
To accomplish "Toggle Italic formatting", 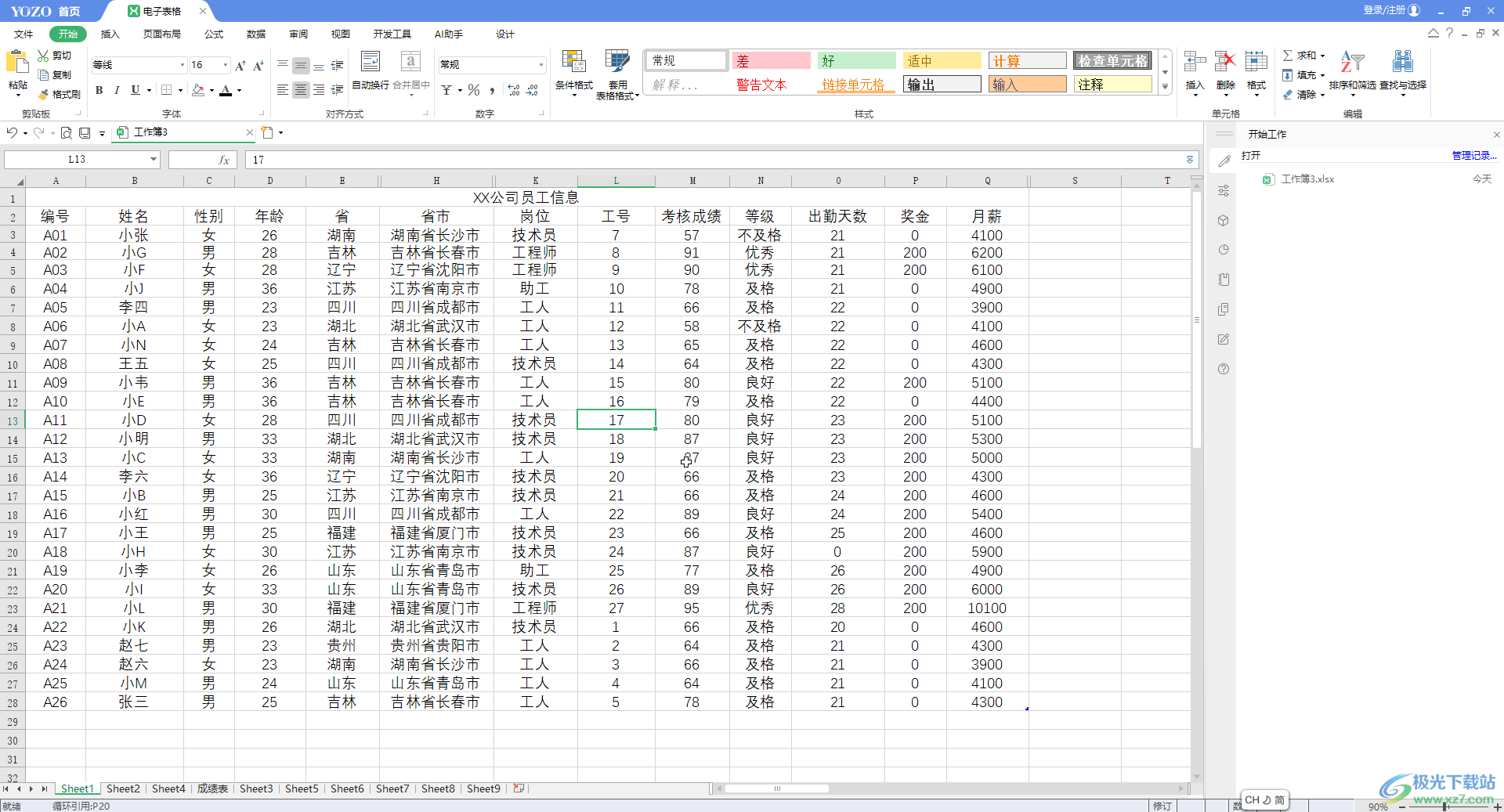I will [x=117, y=90].
